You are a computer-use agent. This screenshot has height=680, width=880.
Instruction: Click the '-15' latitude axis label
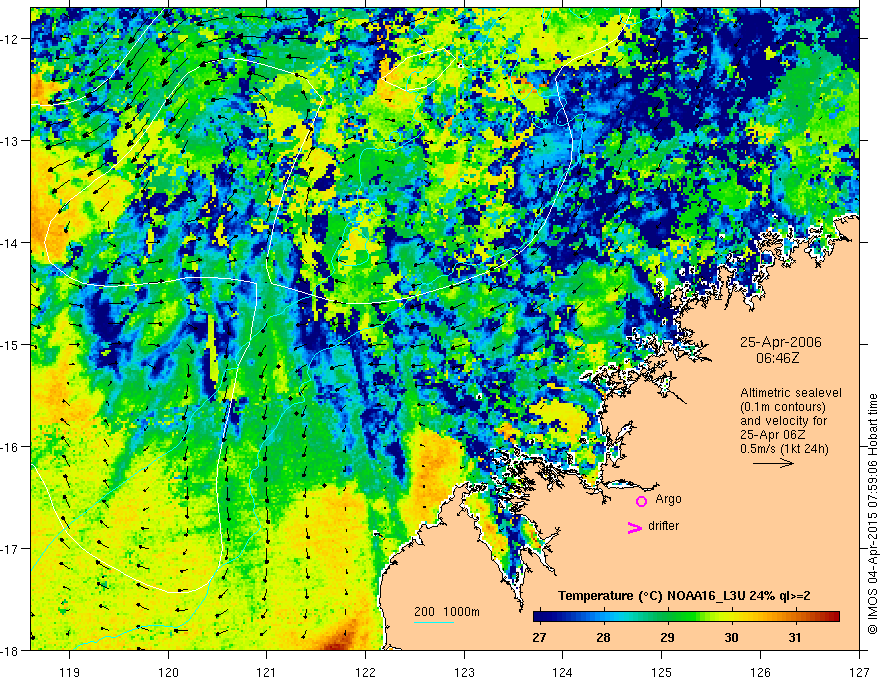coord(11,344)
